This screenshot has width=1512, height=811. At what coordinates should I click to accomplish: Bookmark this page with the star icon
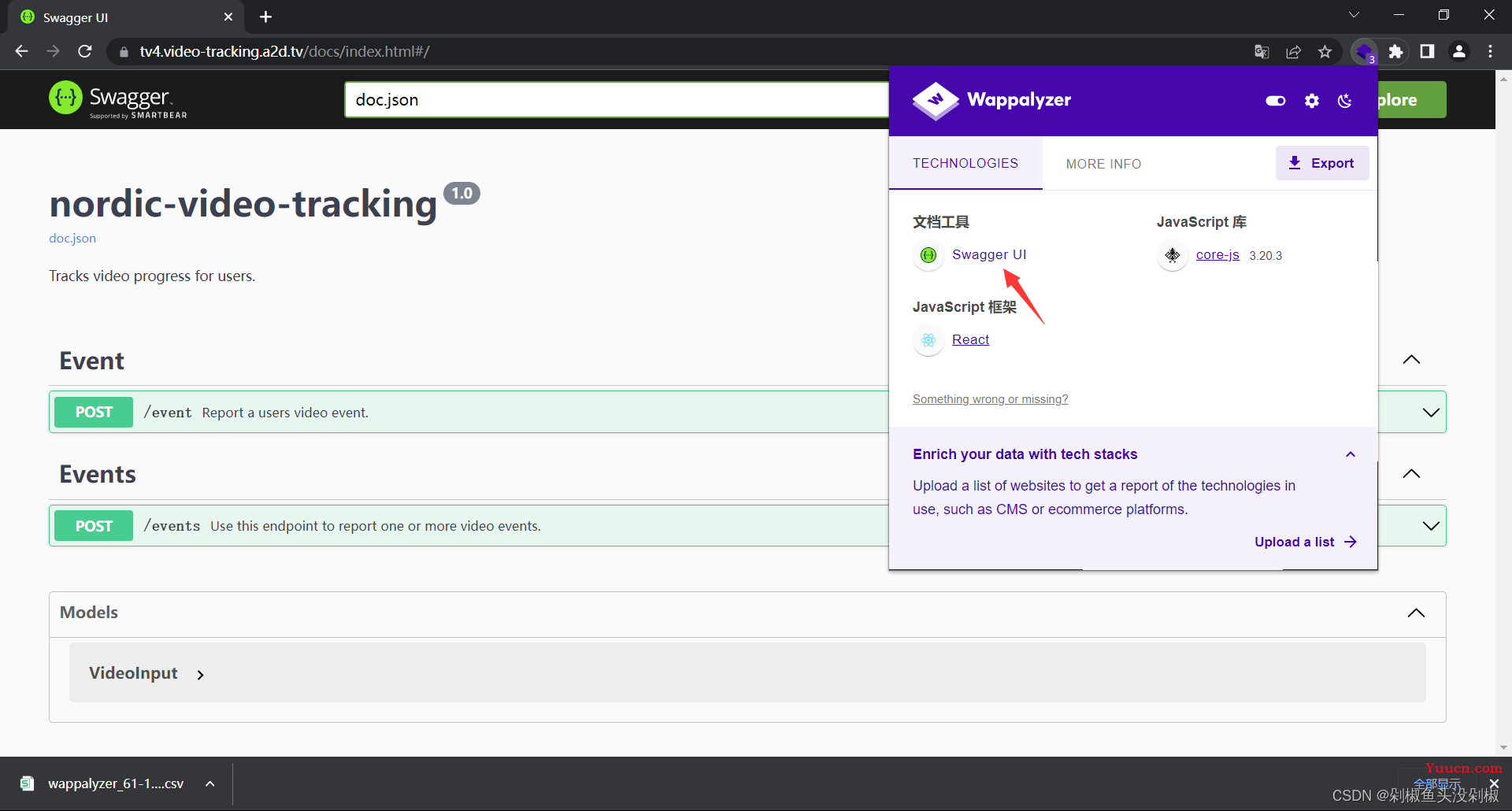point(1325,52)
